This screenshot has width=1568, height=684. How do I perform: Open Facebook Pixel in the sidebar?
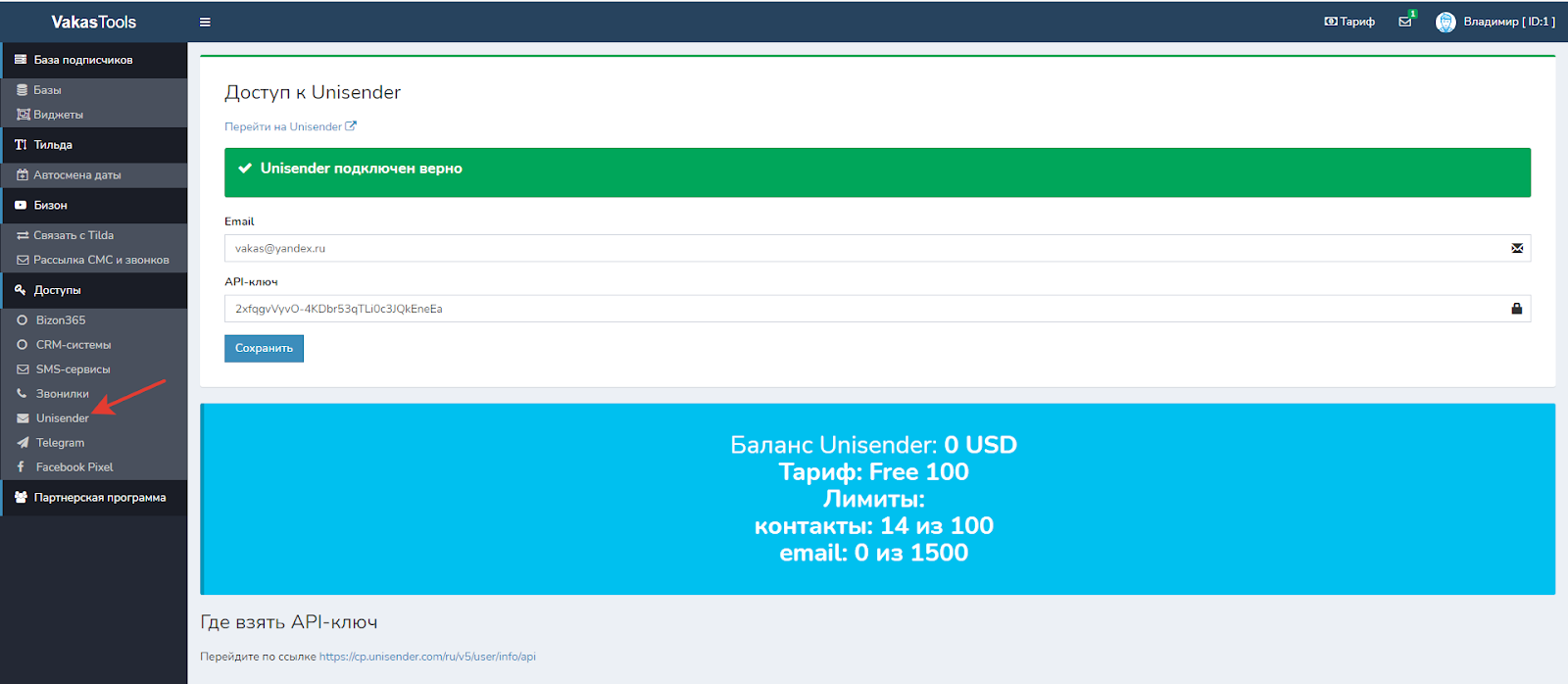[73, 467]
